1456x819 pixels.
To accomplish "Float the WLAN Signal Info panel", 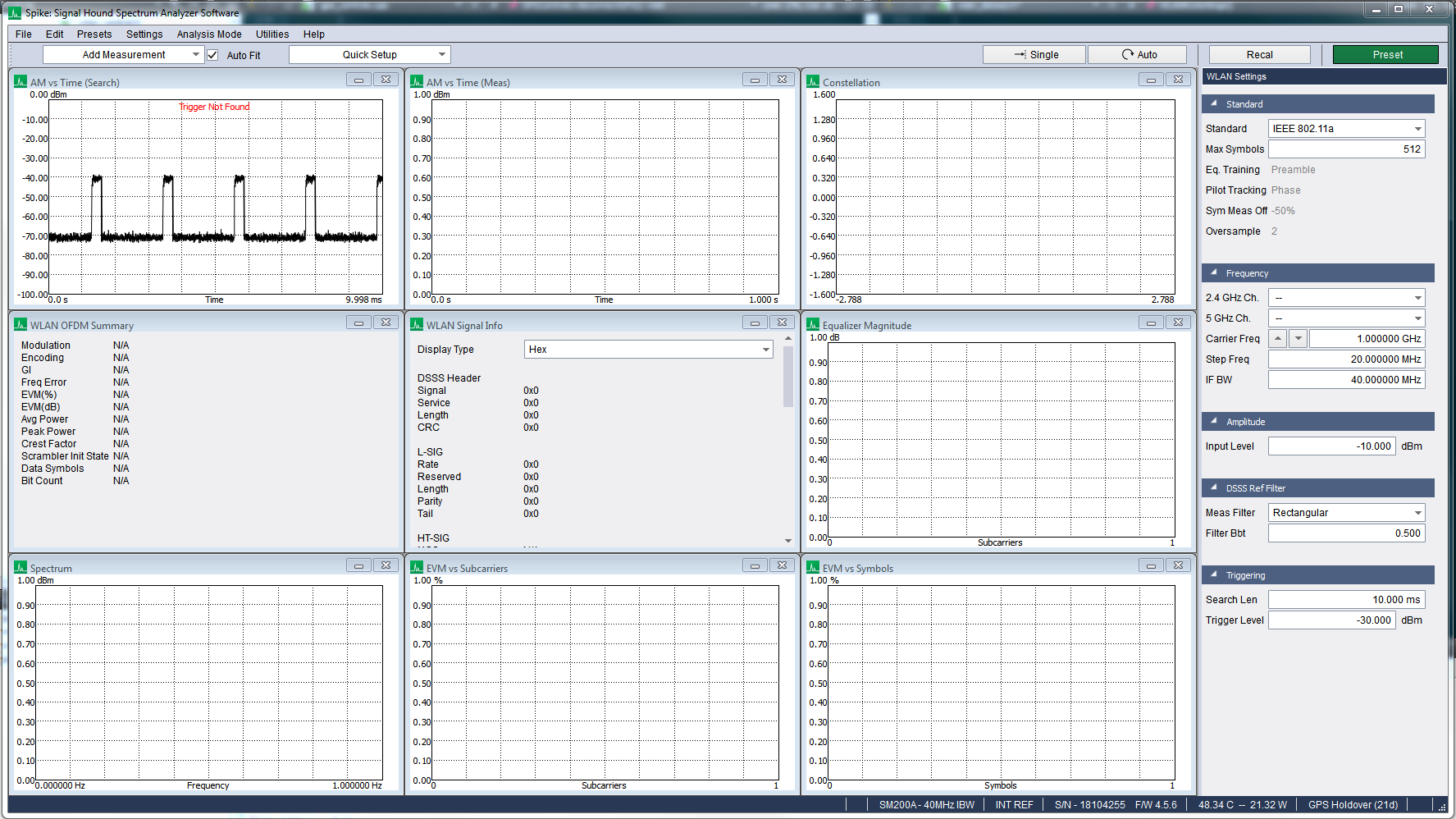I will (755, 323).
